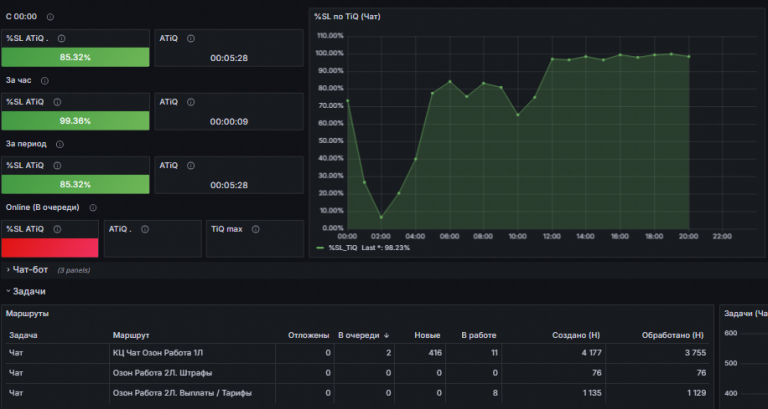Sort table by Отложены column
This screenshot has height=409, width=768.
point(309,336)
